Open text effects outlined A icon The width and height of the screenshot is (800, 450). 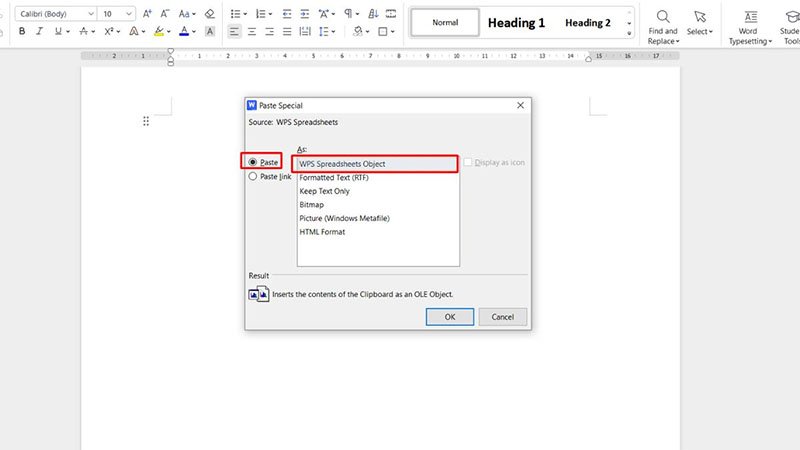pos(134,32)
